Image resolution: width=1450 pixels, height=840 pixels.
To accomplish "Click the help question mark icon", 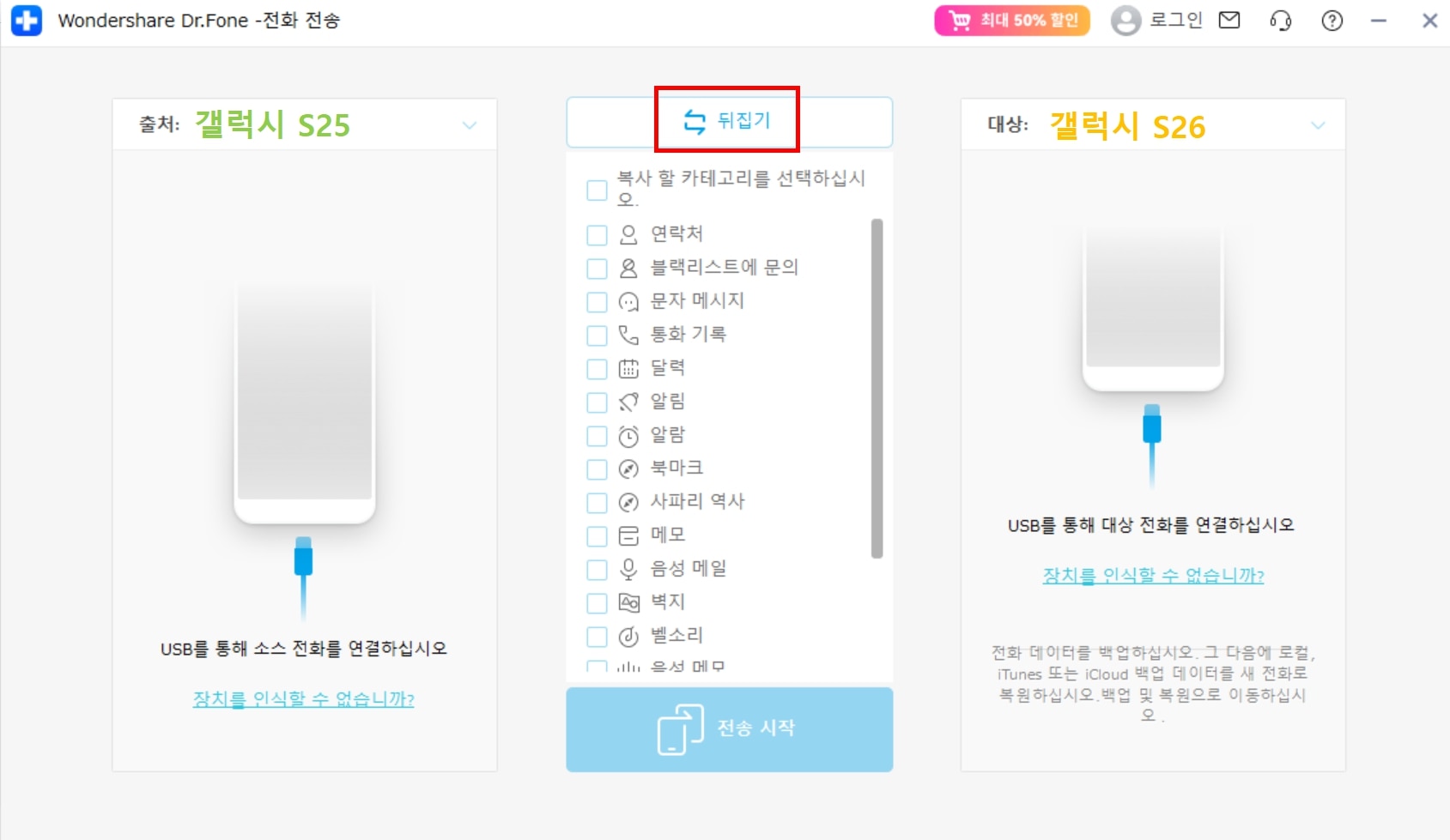I will tap(1332, 21).
